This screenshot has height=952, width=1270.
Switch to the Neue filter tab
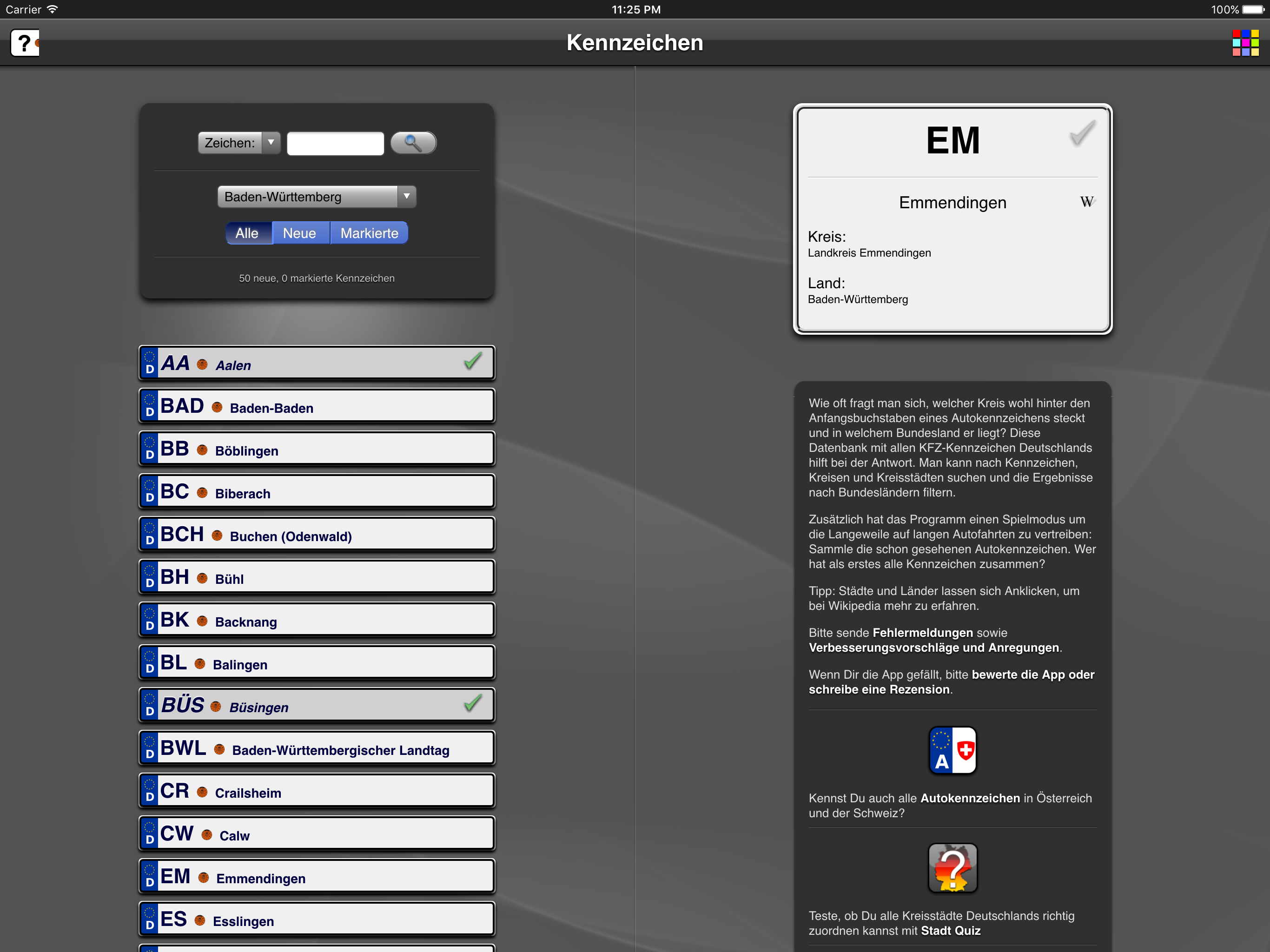click(300, 233)
